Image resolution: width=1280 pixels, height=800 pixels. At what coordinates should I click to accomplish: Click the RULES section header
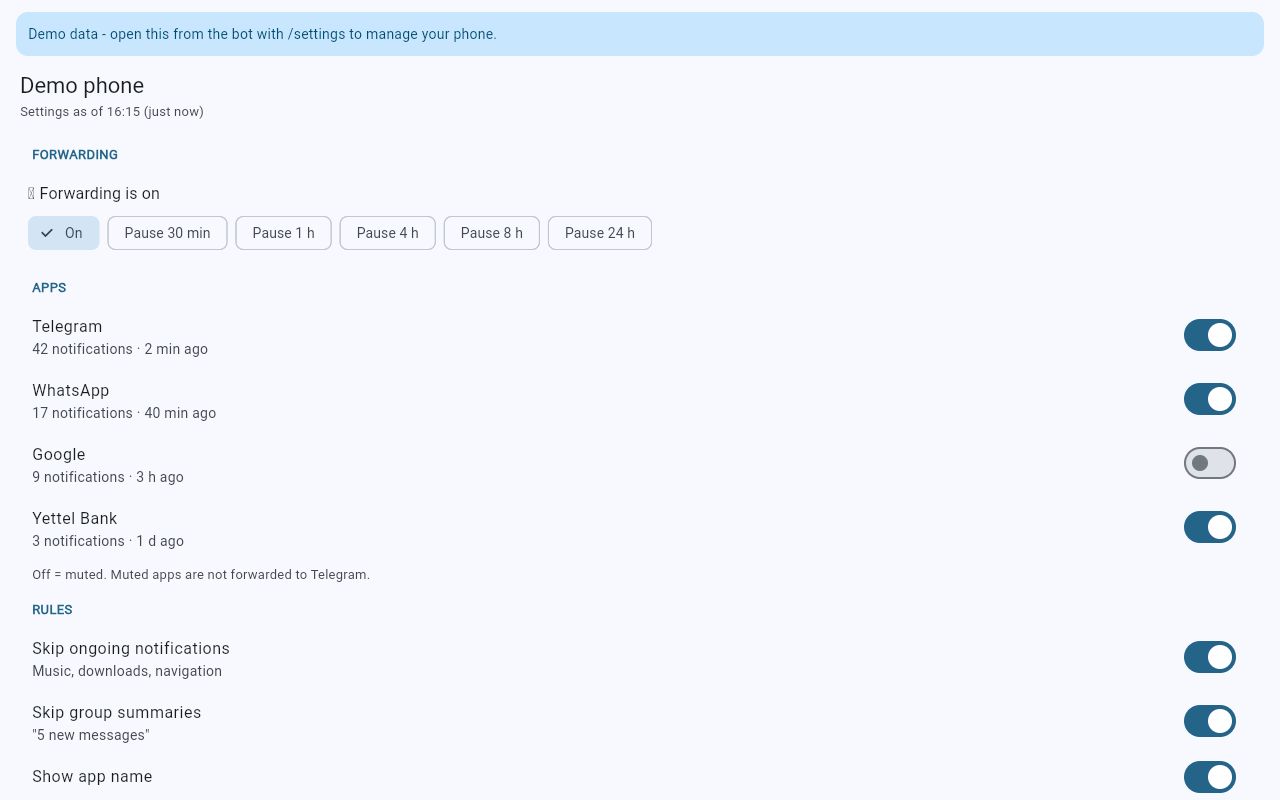[52, 610]
